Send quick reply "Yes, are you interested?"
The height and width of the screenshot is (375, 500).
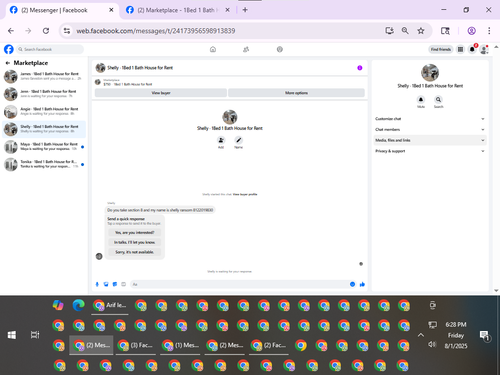(134, 232)
